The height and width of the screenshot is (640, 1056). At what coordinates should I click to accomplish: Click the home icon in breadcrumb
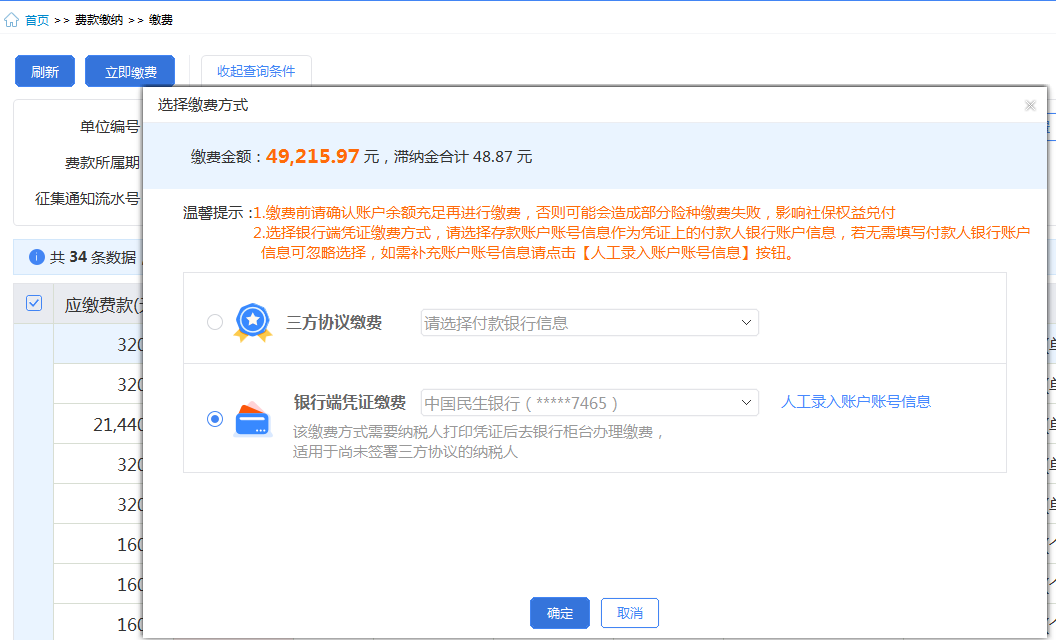point(11,20)
